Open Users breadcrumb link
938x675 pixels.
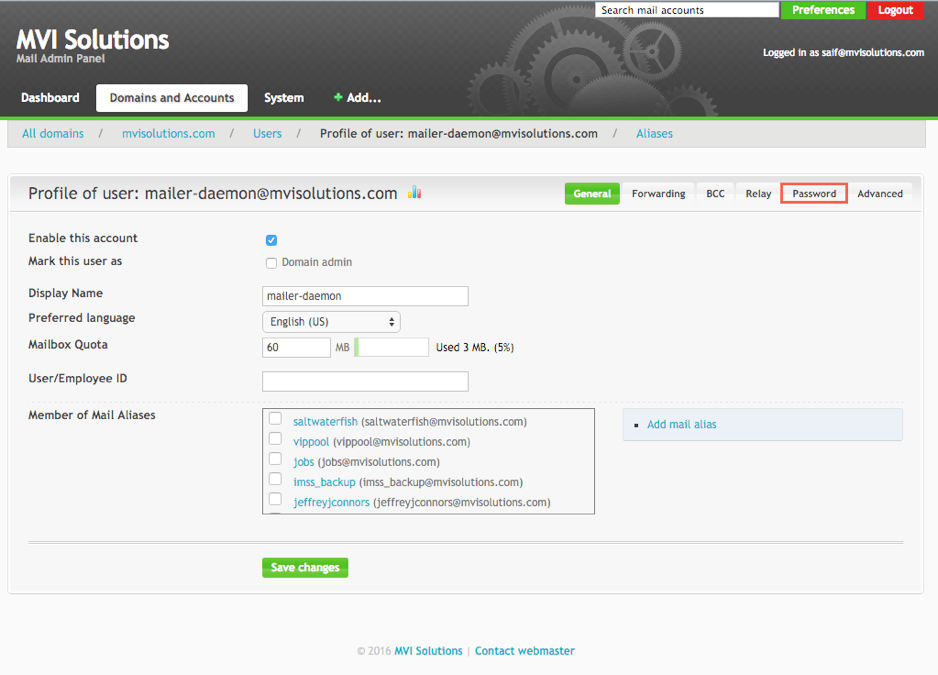(x=267, y=133)
